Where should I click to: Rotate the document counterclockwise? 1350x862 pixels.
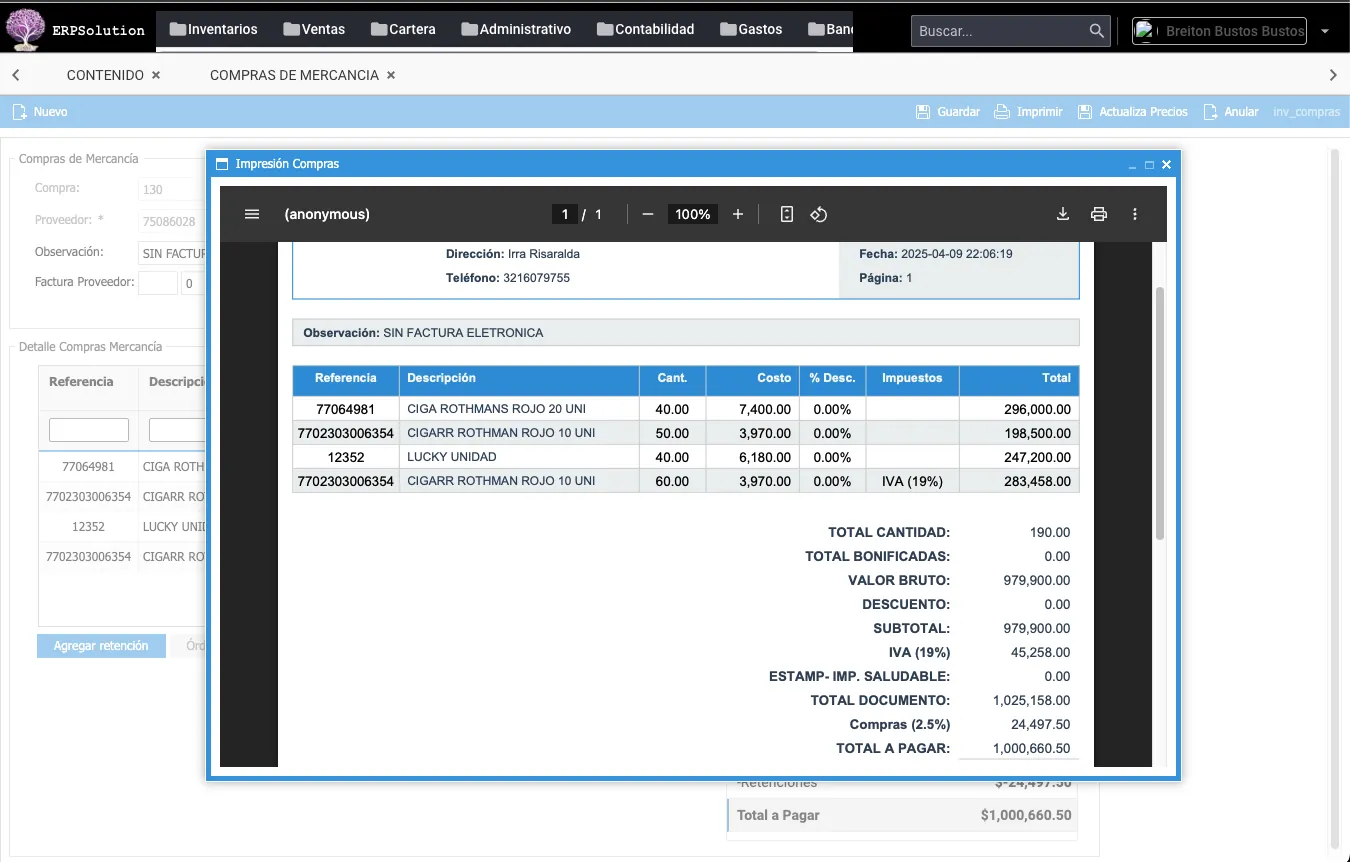tap(819, 214)
